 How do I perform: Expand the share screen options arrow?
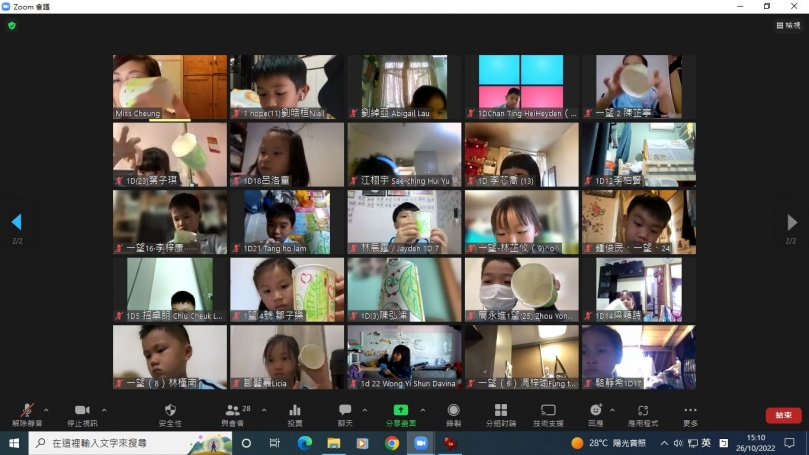pyautogui.click(x=422, y=409)
